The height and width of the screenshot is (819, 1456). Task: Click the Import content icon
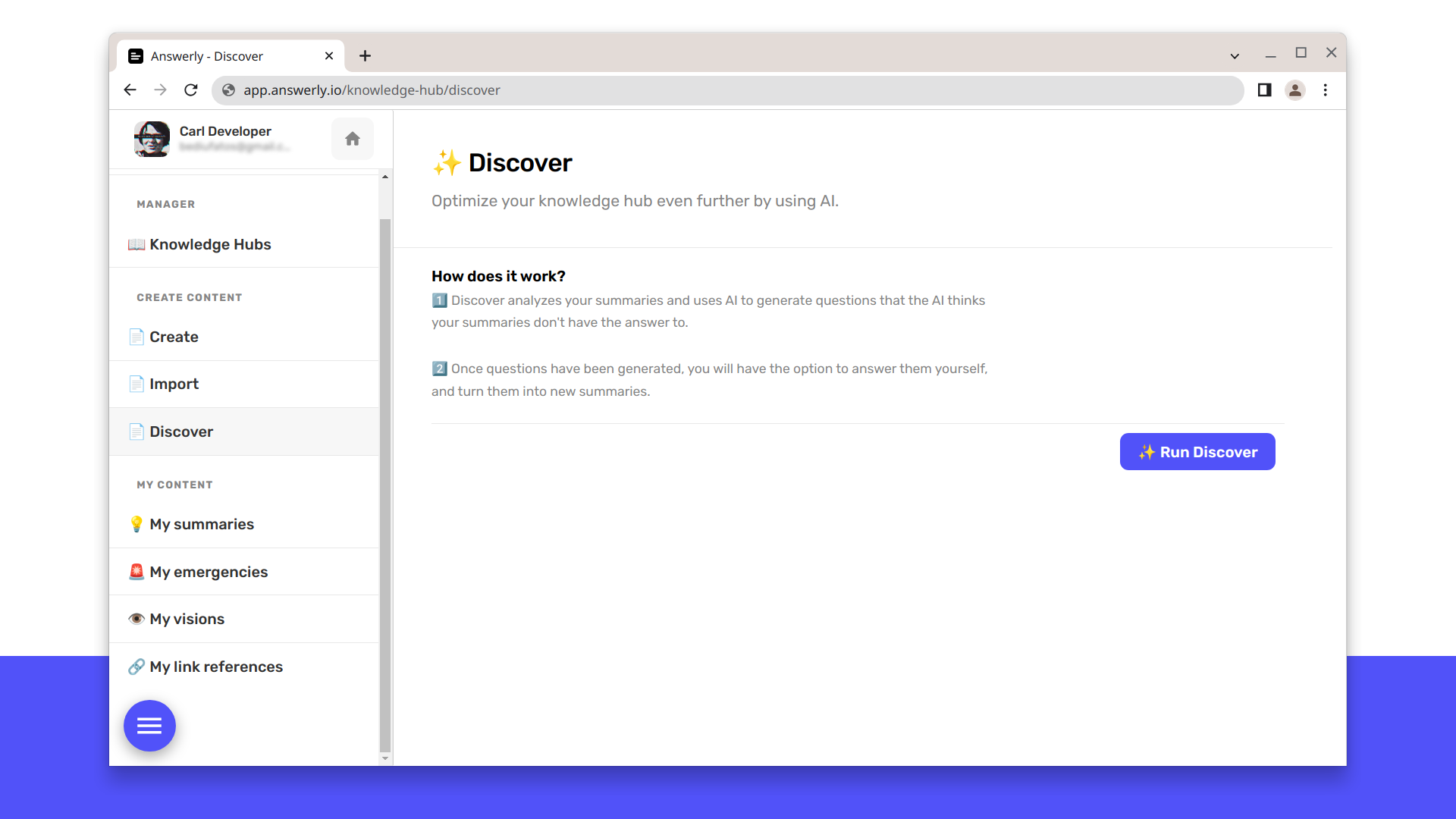click(x=135, y=384)
